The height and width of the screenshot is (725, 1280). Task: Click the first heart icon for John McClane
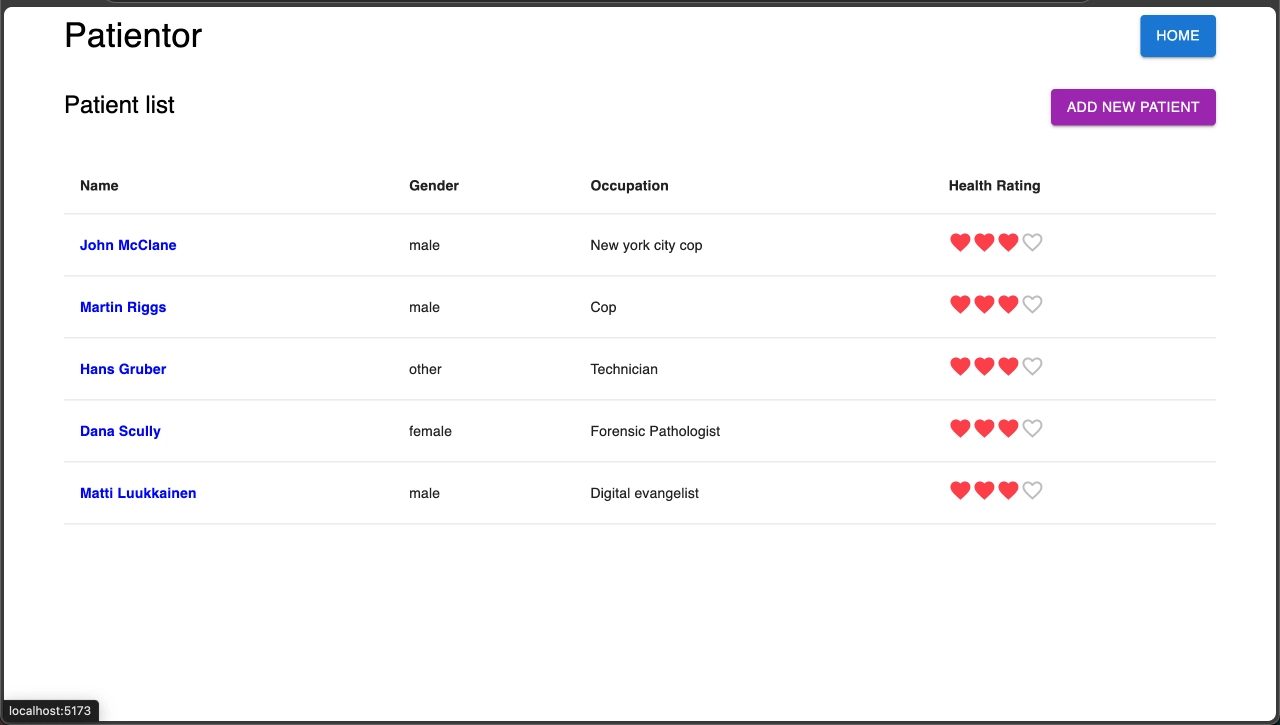click(959, 241)
